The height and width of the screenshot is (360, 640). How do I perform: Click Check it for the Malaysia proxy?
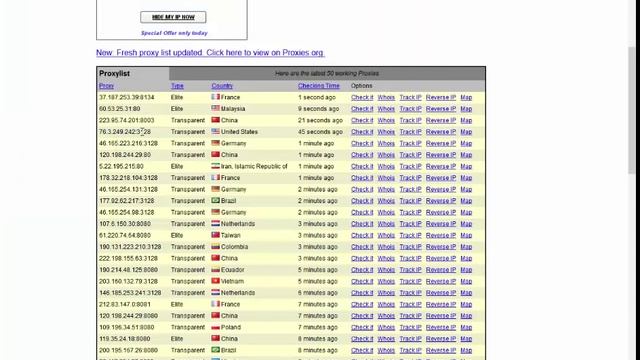click(362, 109)
